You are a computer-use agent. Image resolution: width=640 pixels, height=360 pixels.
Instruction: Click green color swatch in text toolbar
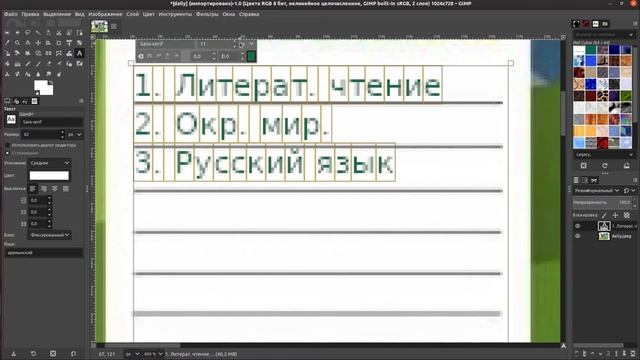[251, 56]
